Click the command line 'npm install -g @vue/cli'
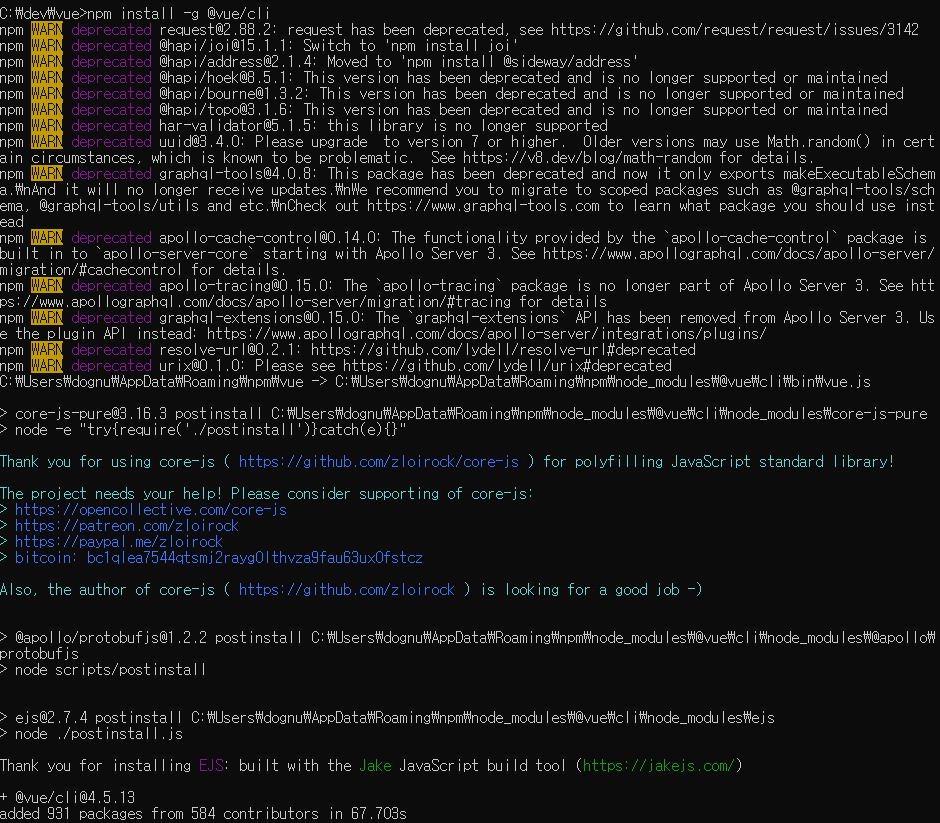 point(179,13)
